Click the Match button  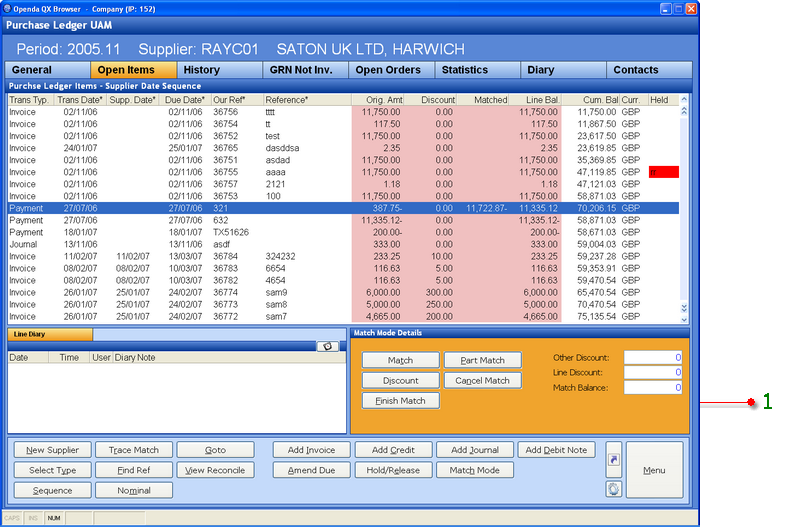[x=401, y=360]
